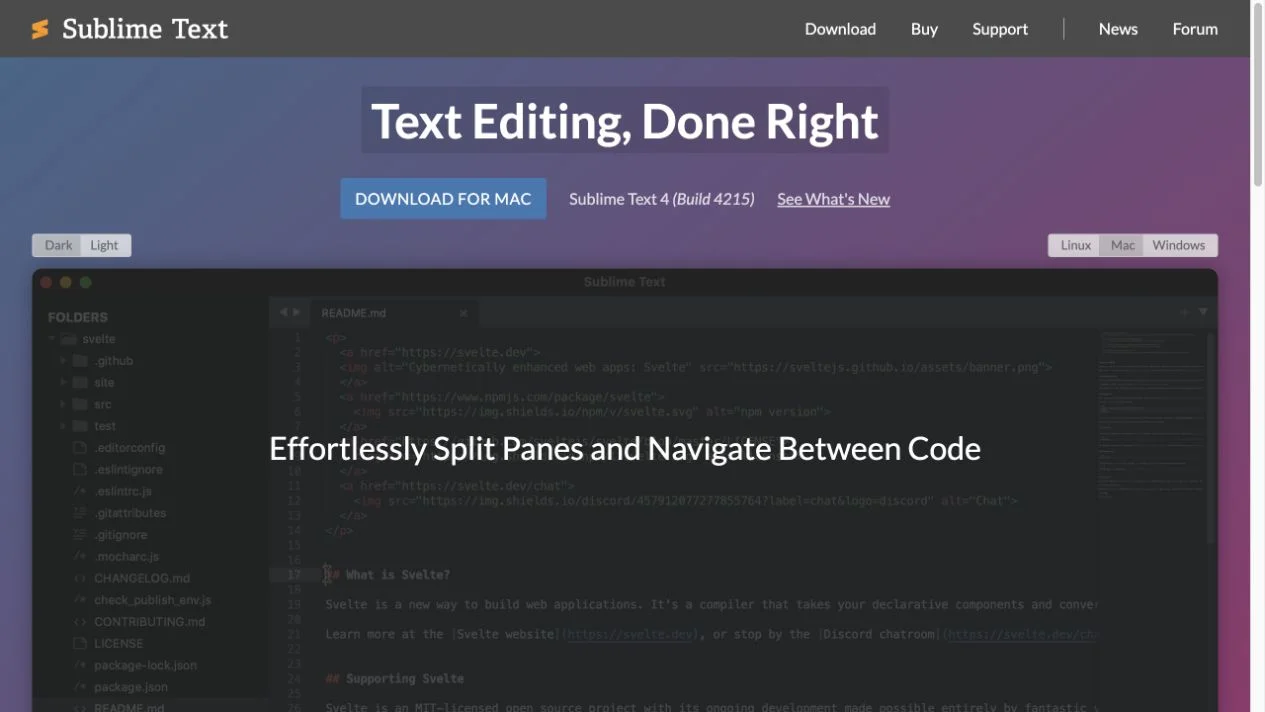Collapse the svelte root folder arrow

point(52,339)
